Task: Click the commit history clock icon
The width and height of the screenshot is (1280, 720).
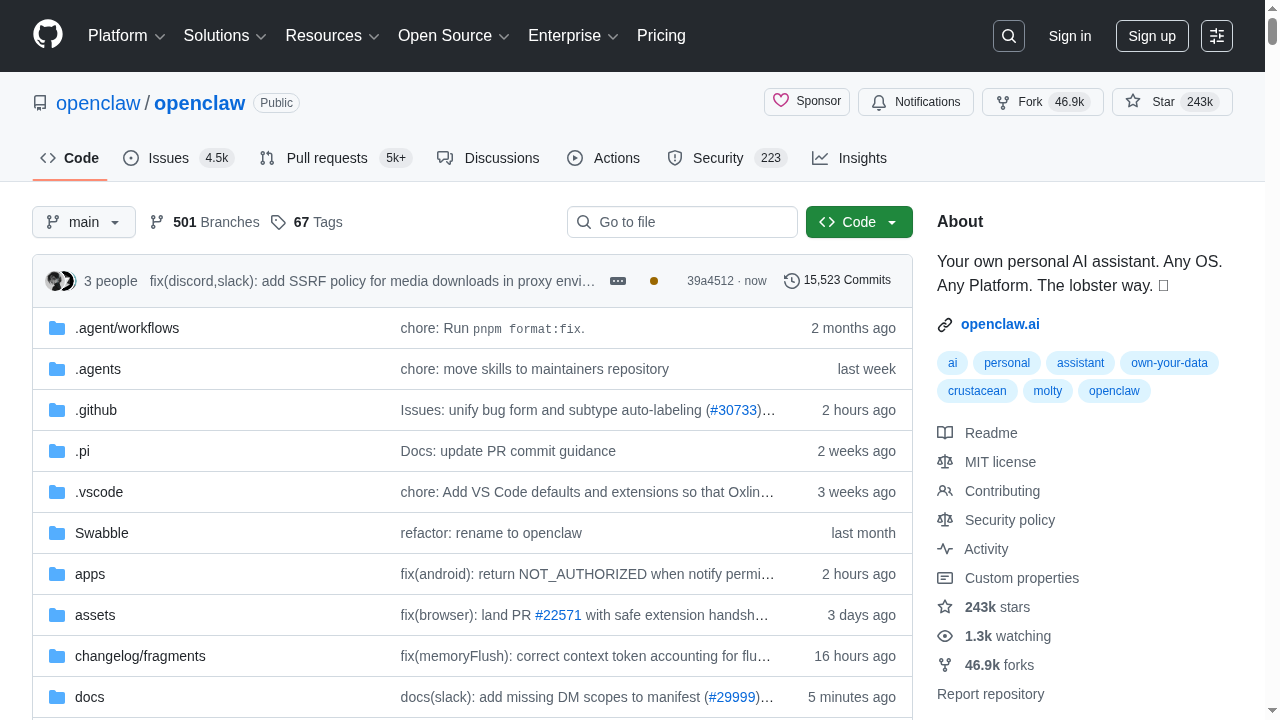Action: (791, 280)
